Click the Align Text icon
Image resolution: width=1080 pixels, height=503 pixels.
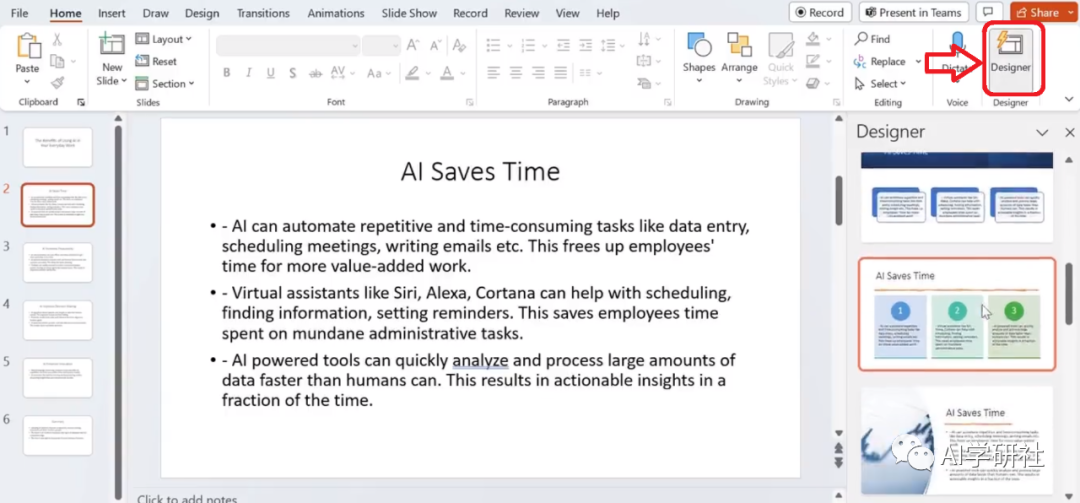645,61
